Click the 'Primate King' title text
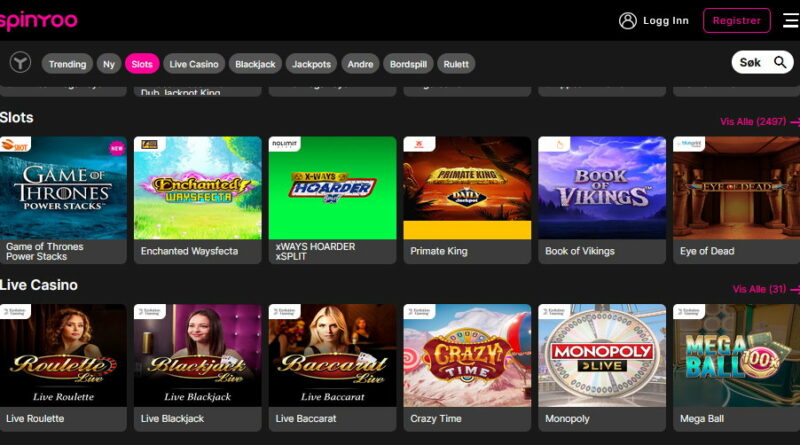 tap(439, 251)
